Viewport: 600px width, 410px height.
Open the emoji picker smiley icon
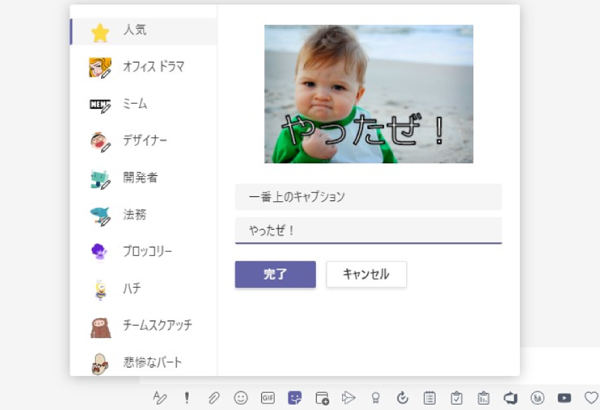(241, 398)
